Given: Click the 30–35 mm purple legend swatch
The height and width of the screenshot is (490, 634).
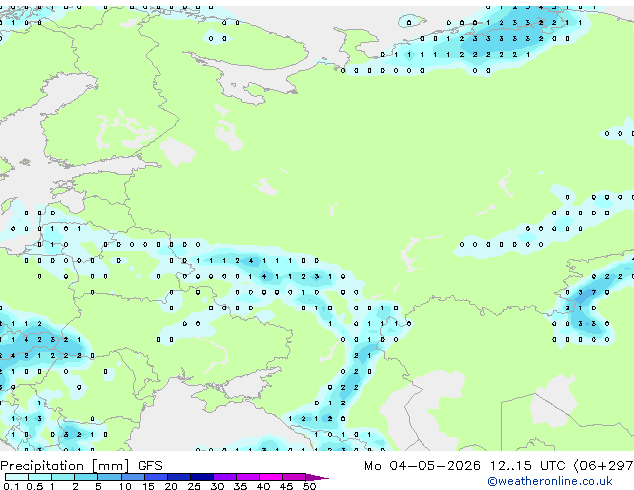Looking at the screenshot, I should click(224, 477).
